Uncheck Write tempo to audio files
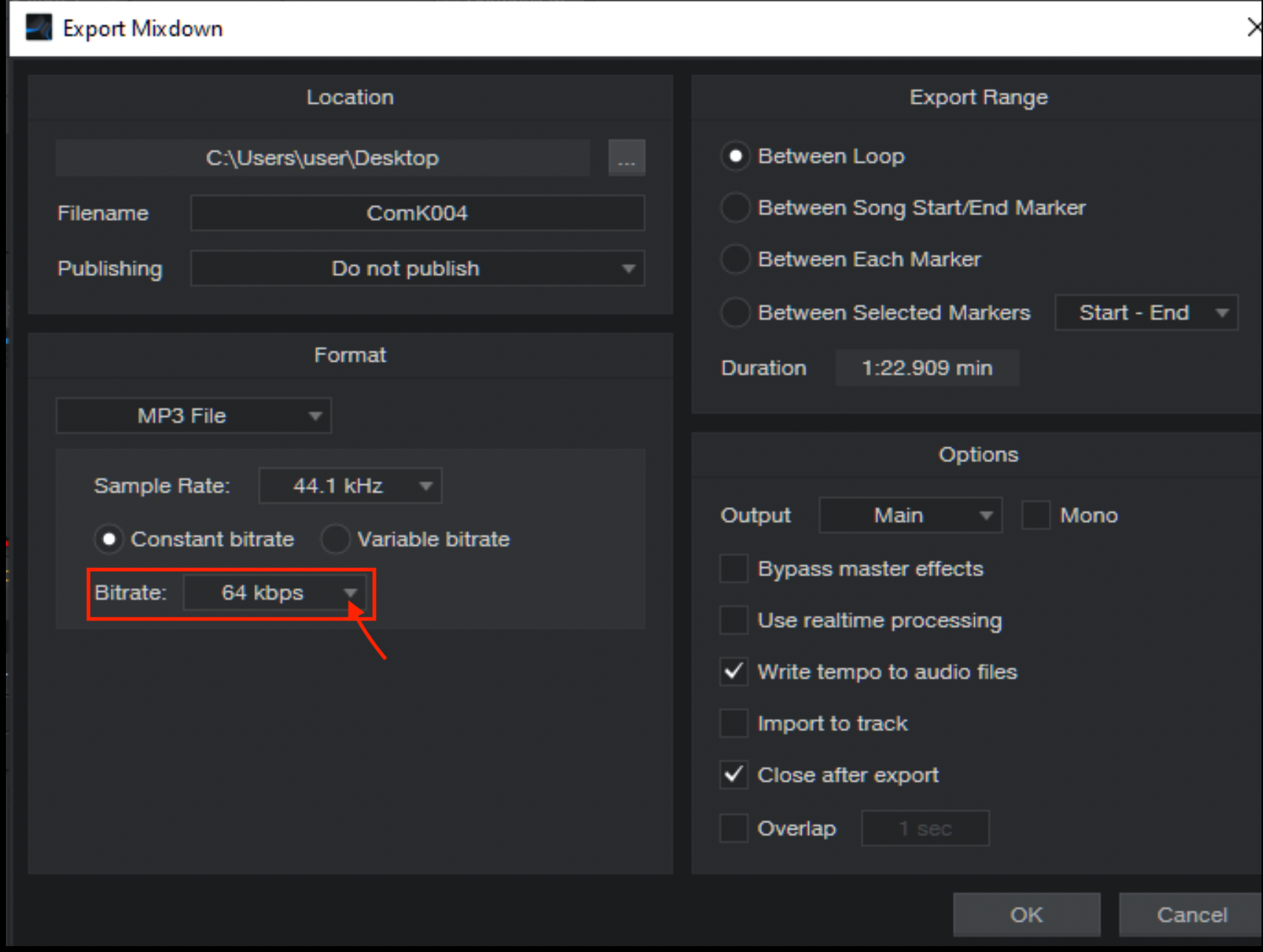This screenshot has width=1263, height=952. (734, 672)
